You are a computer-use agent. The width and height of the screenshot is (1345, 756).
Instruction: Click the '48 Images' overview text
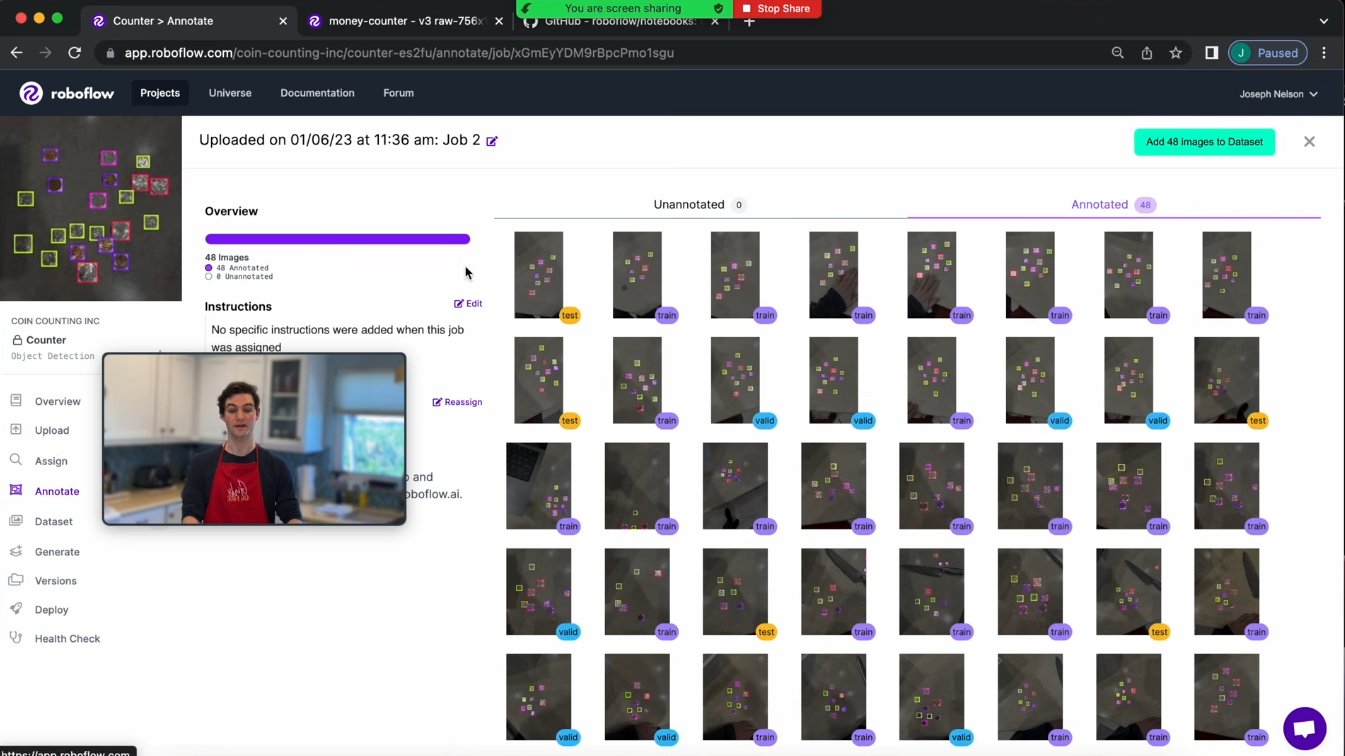[227, 257]
